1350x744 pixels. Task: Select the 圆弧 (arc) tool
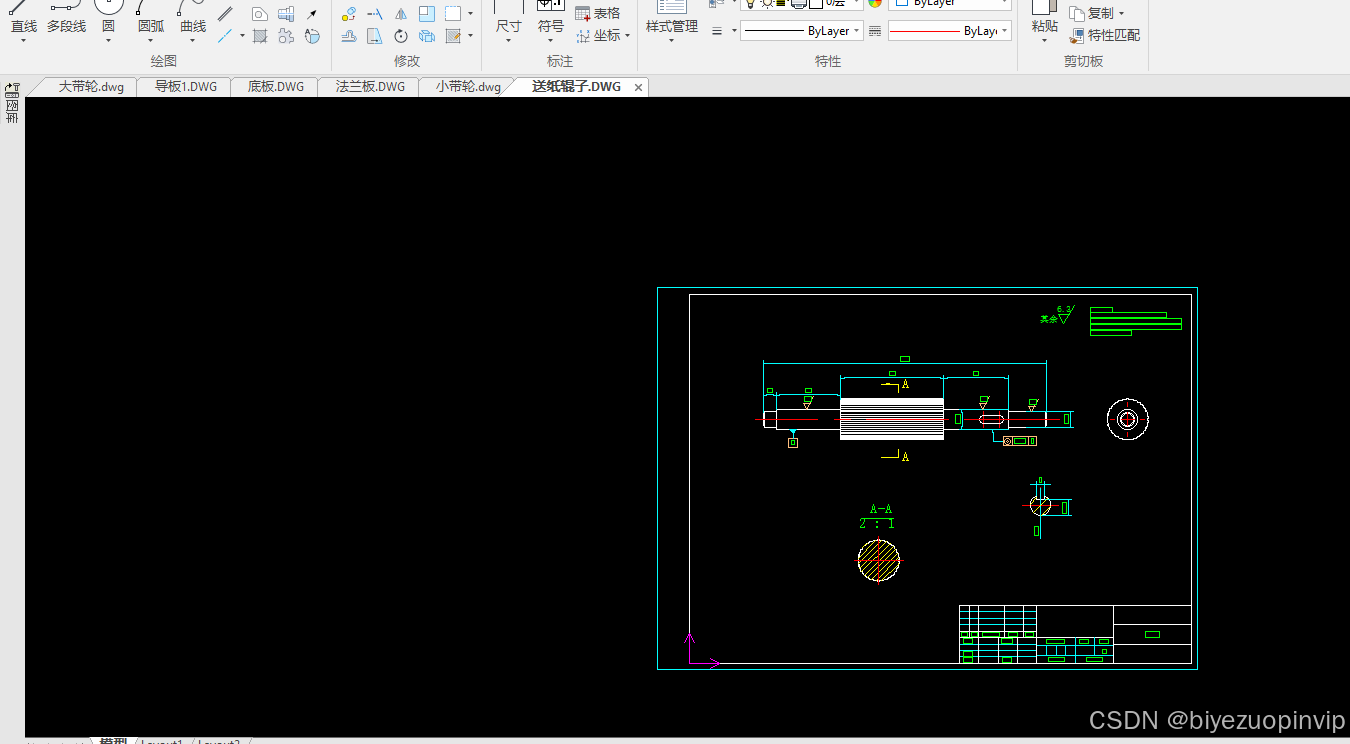click(151, 18)
